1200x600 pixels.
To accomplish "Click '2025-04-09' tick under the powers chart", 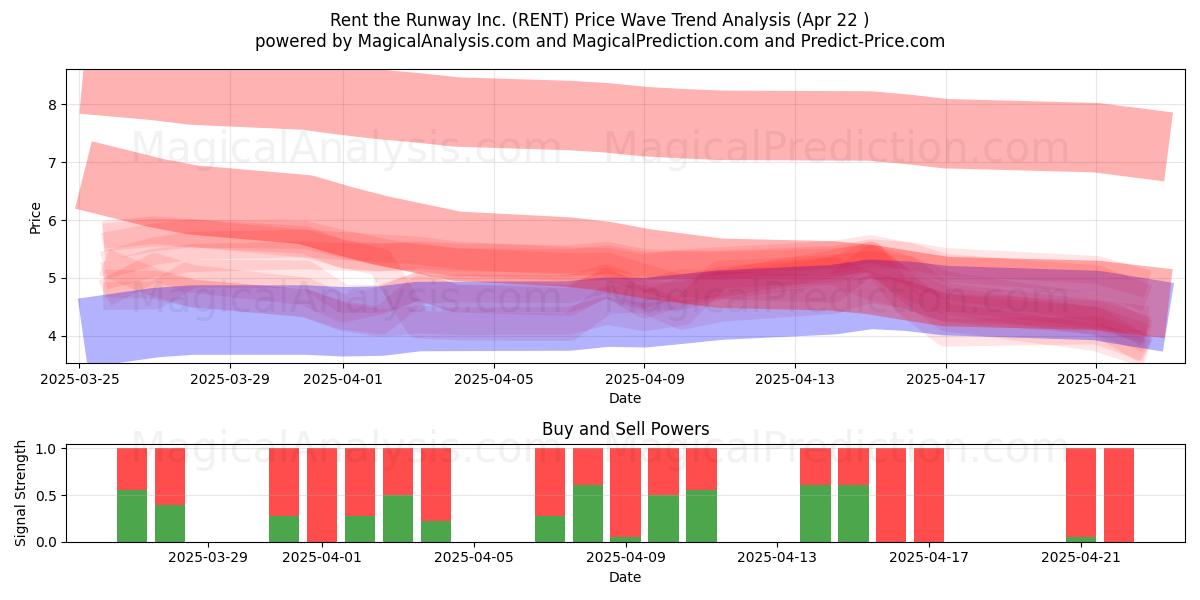I will [625, 558].
